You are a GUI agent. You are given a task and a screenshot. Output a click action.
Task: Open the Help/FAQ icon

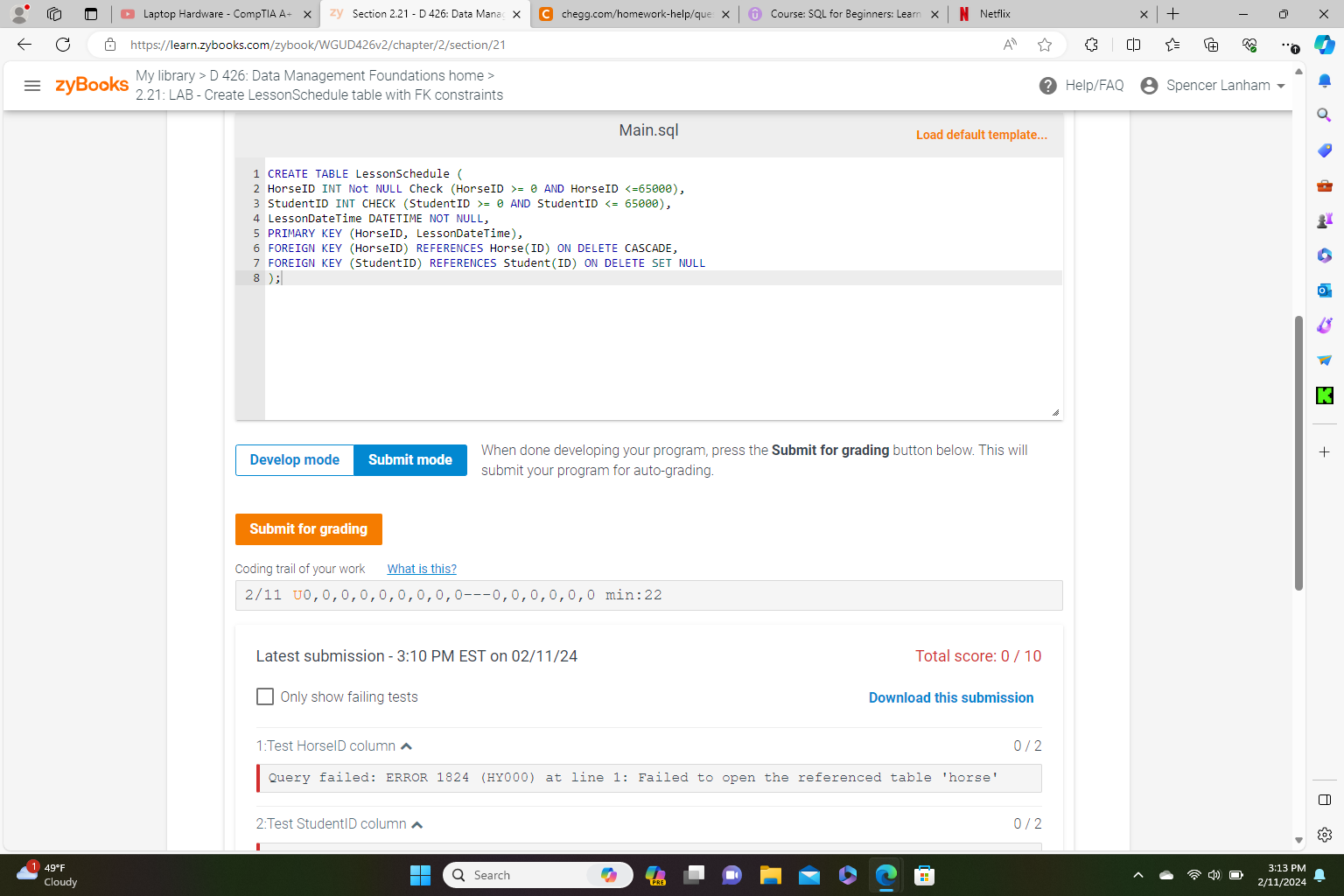click(1047, 85)
